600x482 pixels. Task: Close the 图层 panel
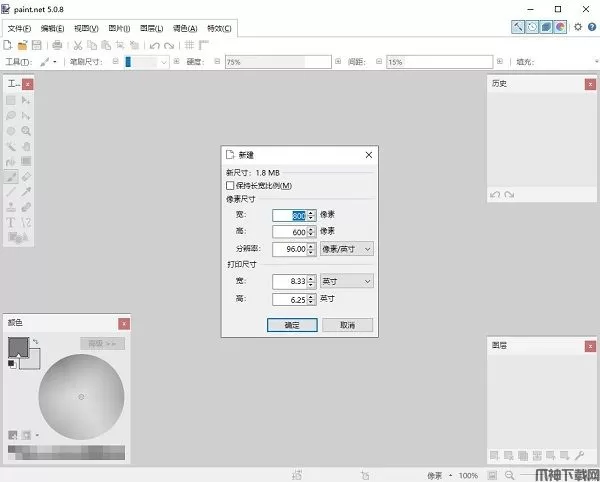coord(590,346)
